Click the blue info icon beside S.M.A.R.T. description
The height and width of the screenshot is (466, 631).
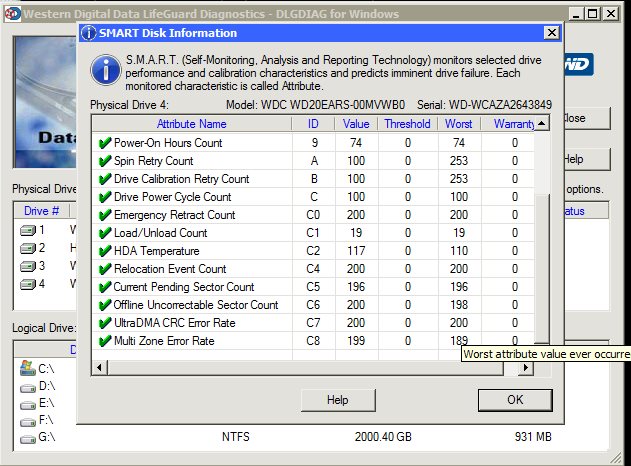tap(105, 70)
